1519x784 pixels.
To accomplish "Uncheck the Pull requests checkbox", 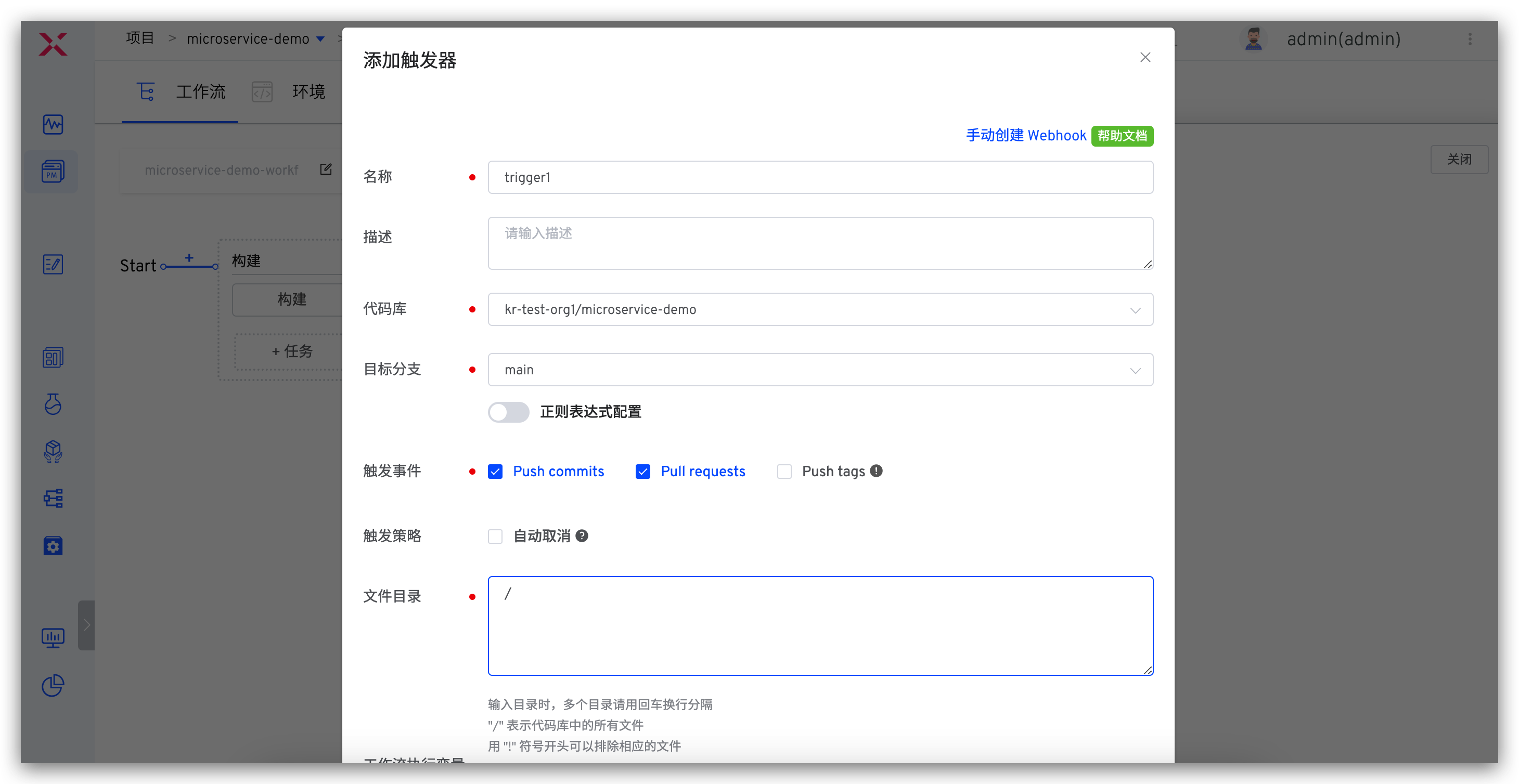I will point(643,472).
